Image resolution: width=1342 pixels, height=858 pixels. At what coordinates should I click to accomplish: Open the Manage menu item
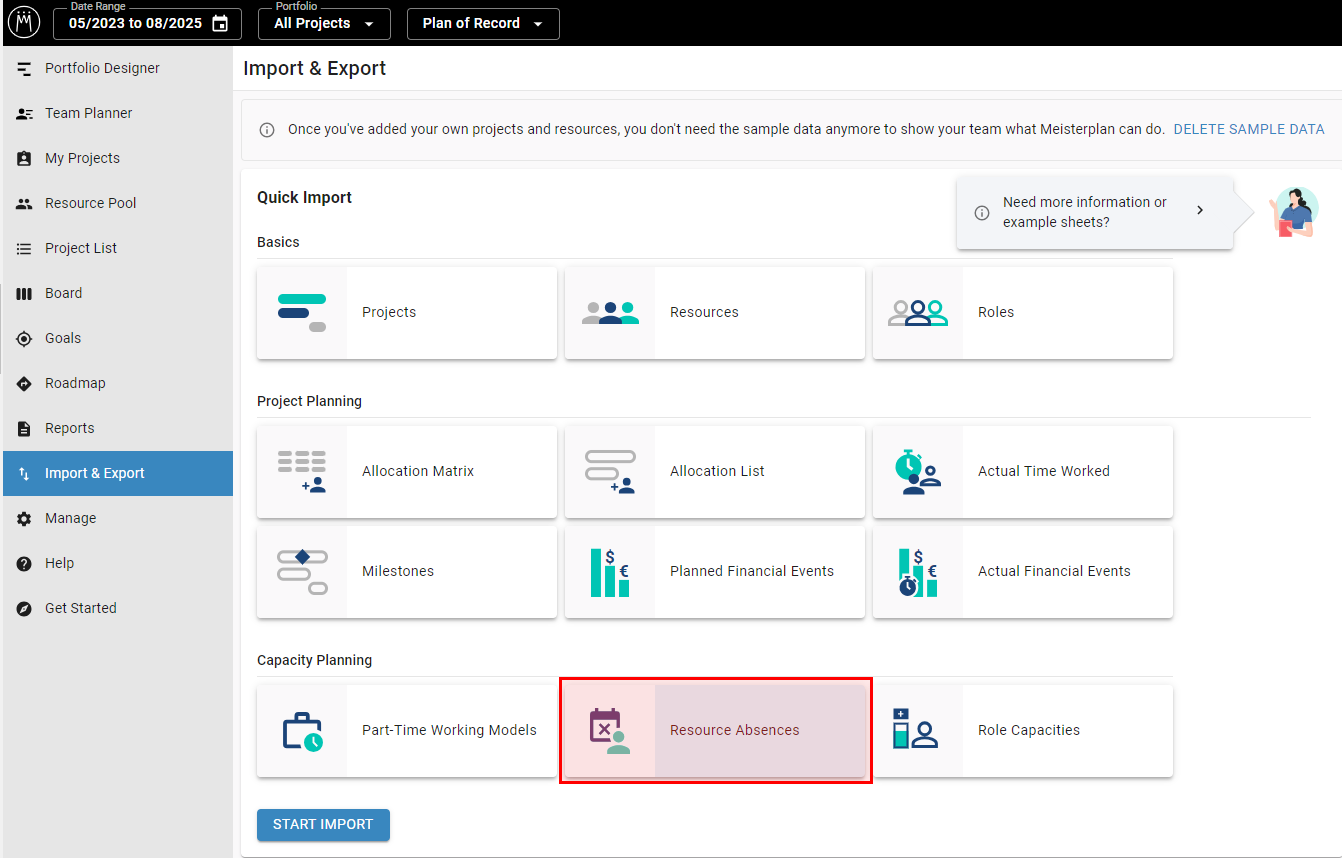[x=118, y=519]
